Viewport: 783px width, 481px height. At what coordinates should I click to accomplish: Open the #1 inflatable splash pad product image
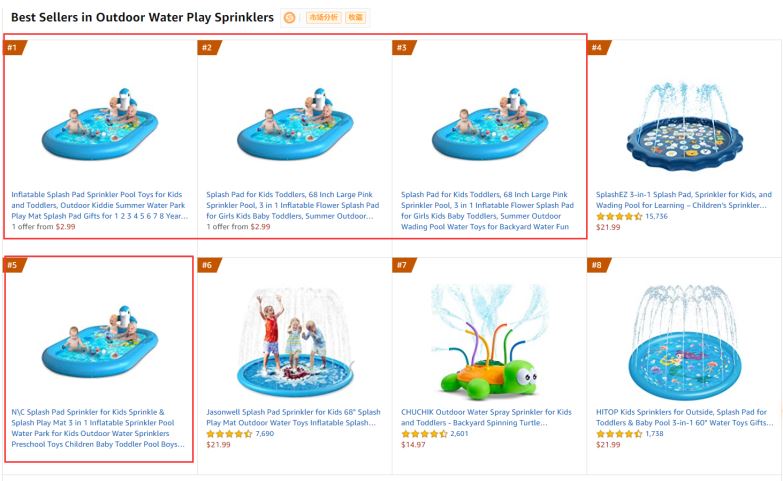click(100, 124)
